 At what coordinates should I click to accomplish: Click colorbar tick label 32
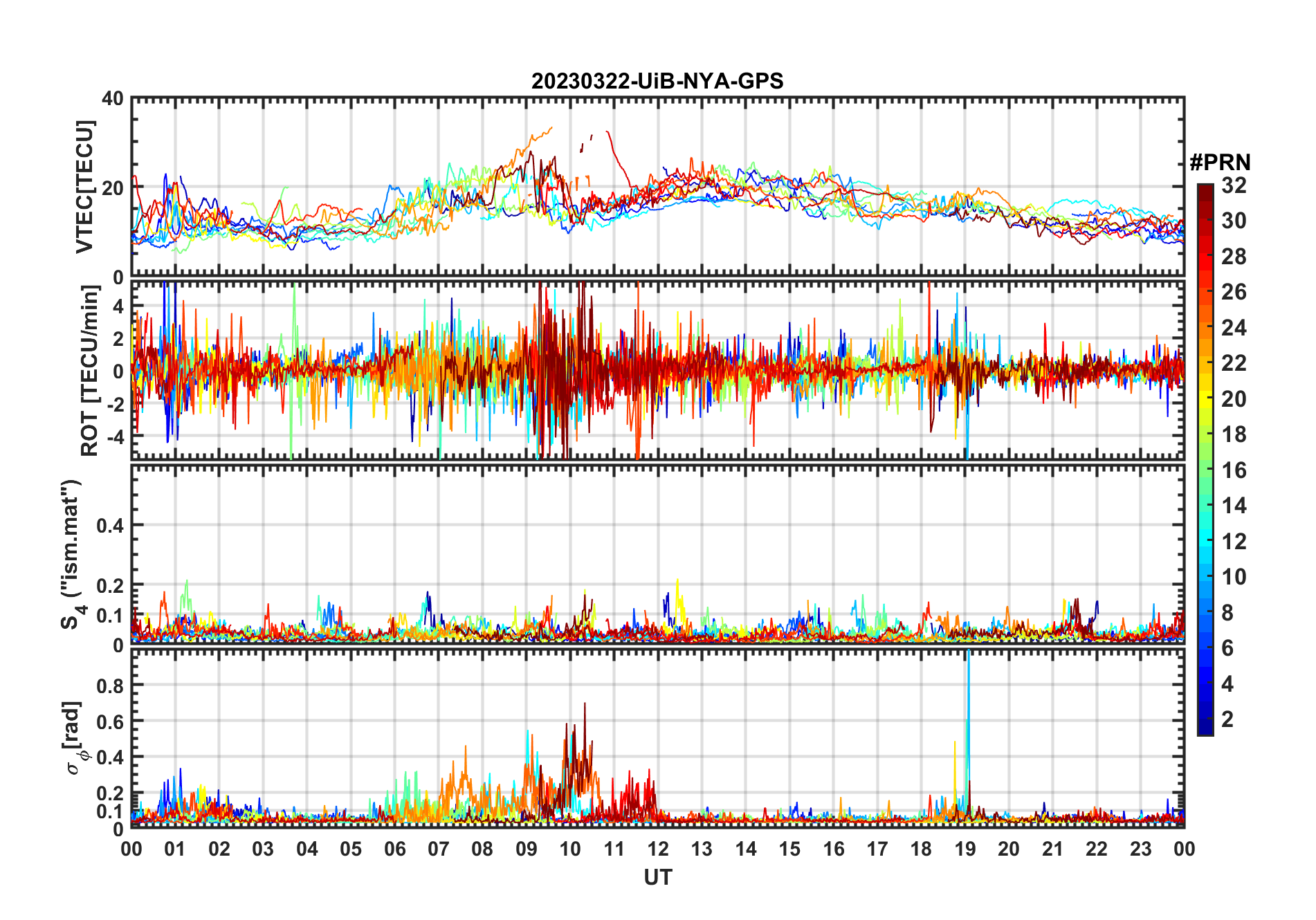(1234, 185)
